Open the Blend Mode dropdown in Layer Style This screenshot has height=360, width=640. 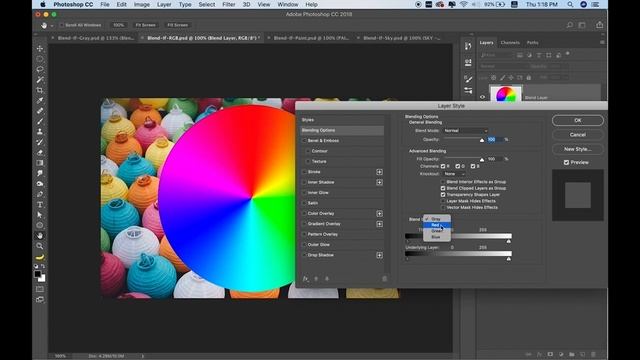click(x=465, y=131)
